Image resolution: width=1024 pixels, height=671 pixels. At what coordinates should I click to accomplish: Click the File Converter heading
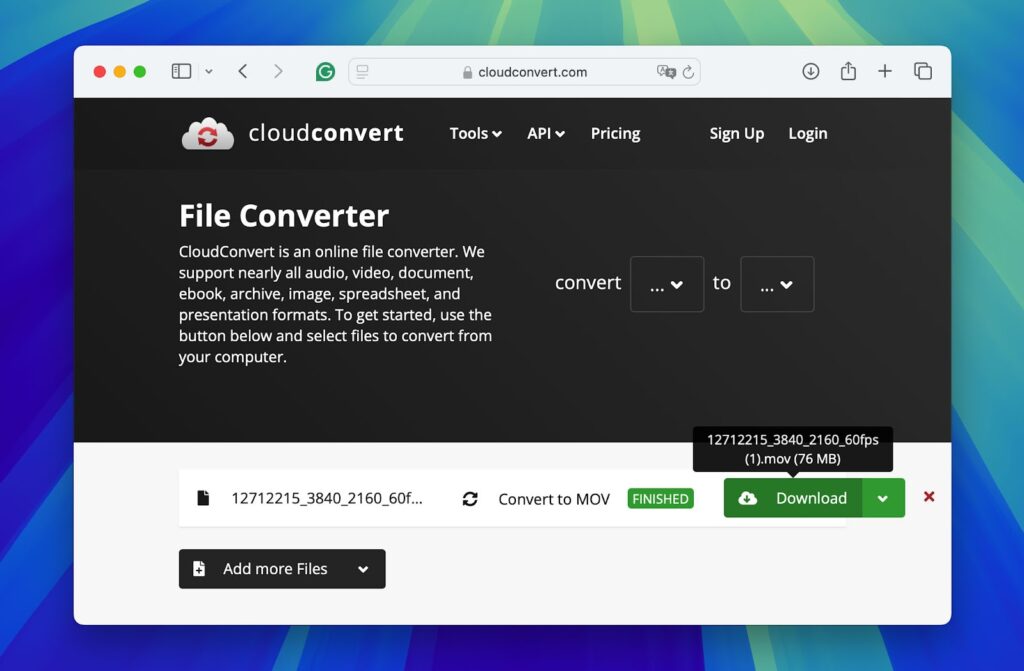point(284,216)
